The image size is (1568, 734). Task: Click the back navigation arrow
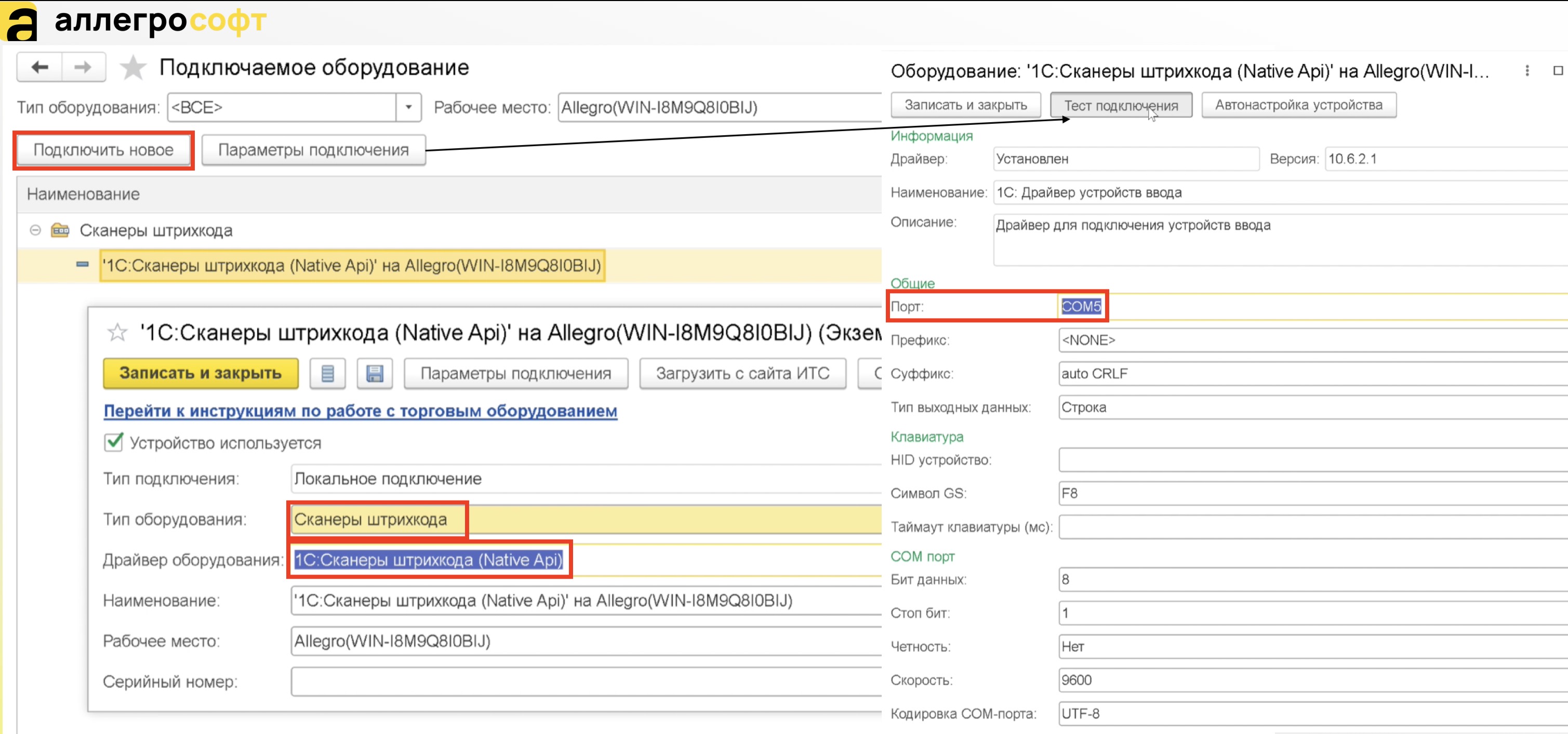39,67
